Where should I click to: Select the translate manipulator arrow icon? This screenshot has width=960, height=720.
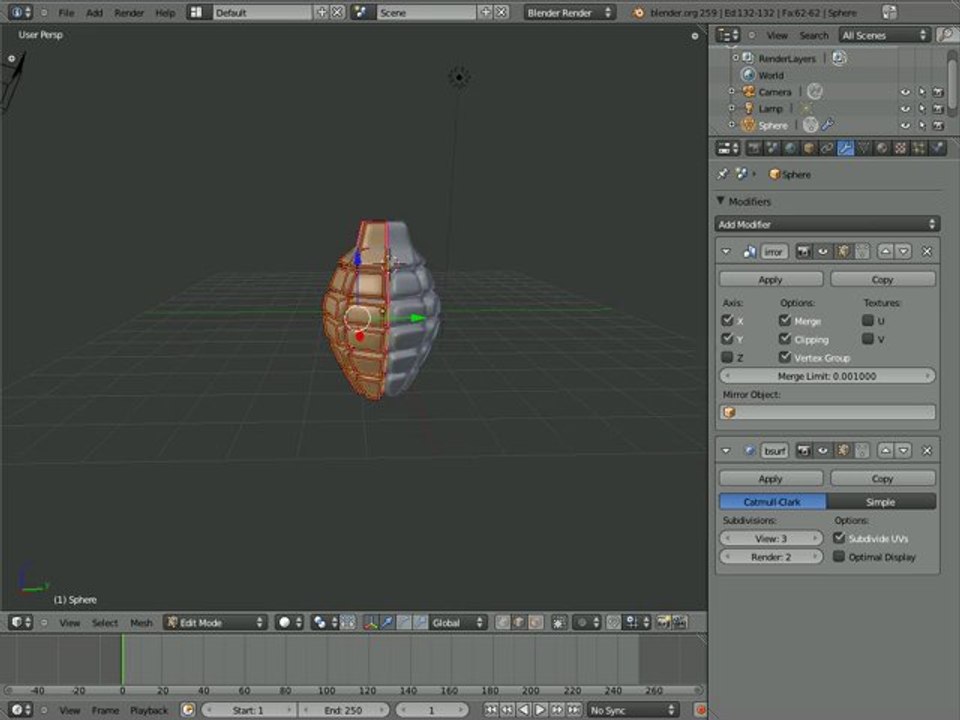pyautogui.click(x=387, y=623)
